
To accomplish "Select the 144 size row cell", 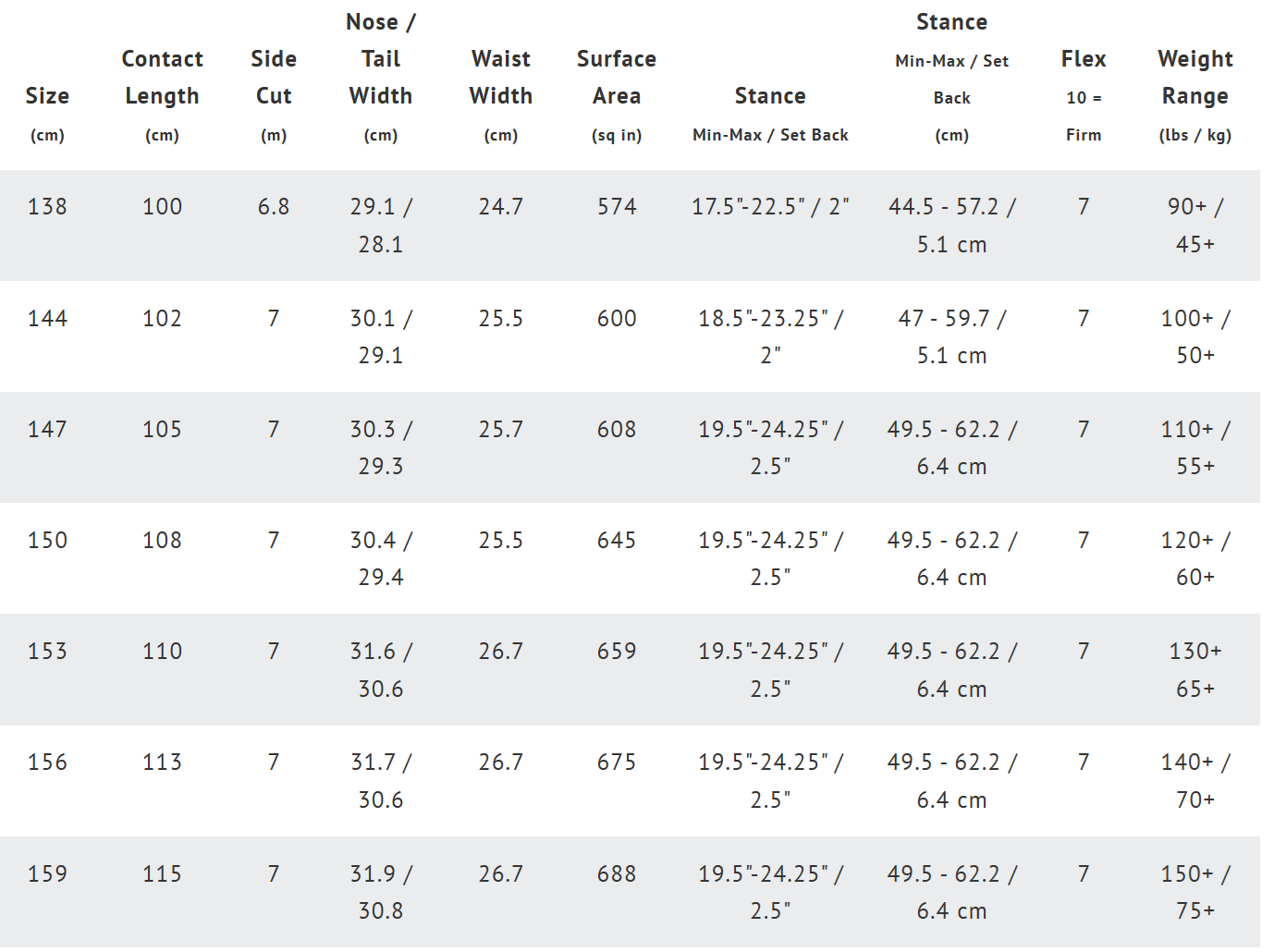I will tap(47, 319).
